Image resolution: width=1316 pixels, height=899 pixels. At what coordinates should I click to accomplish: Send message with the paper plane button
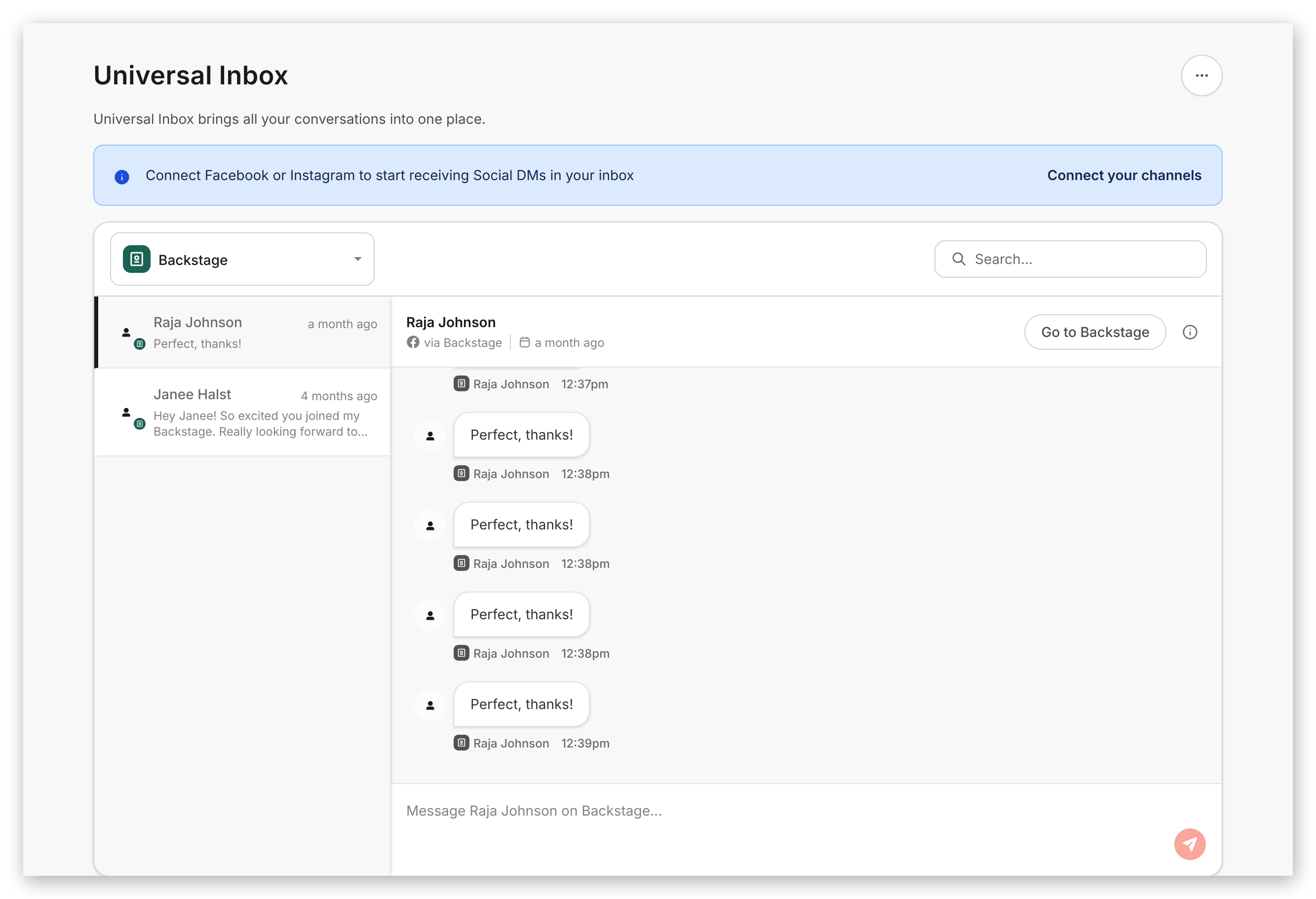[x=1190, y=844]
